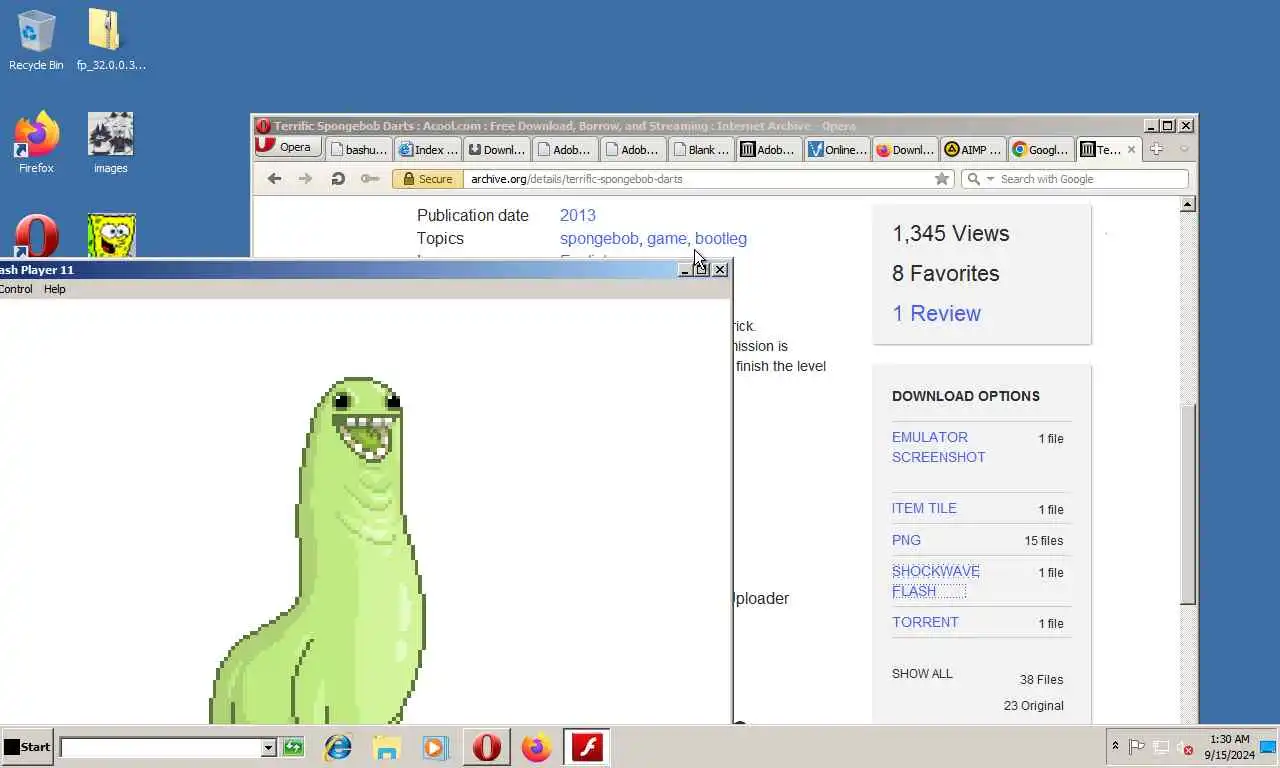Maximize the Opera window
Viewport: 1280px width, 768px height.
click(1168, 126)
